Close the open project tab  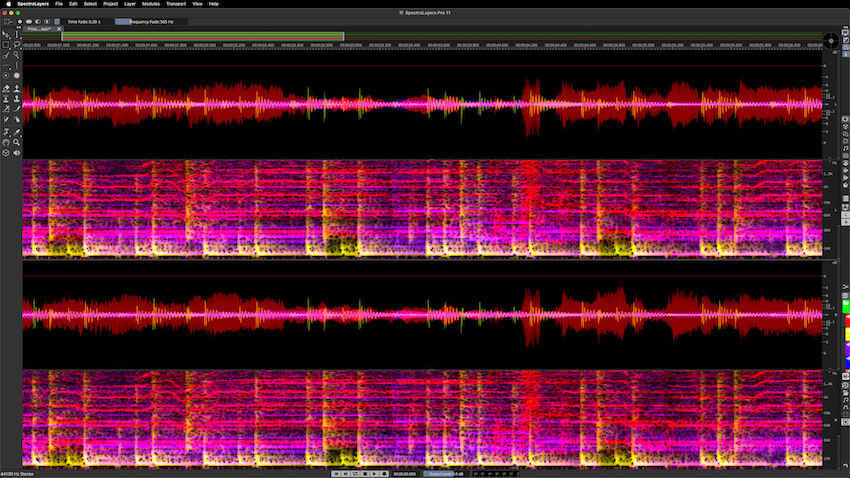tap(61, 30)
